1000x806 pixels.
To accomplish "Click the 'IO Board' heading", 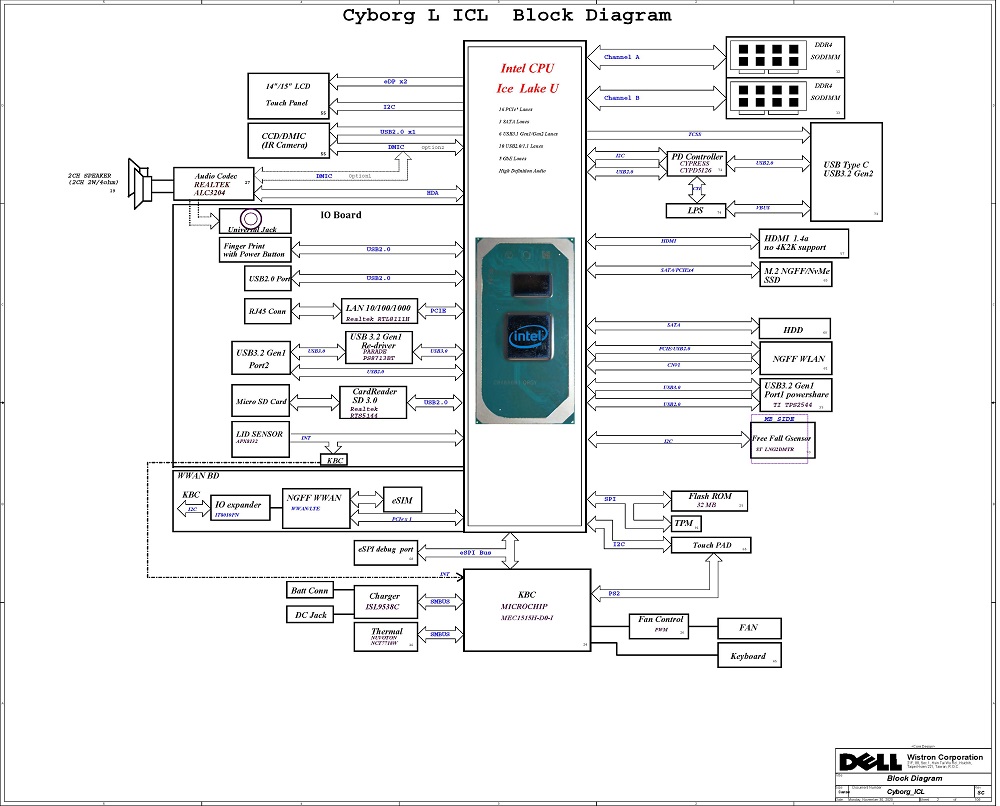I will point(341,215).
